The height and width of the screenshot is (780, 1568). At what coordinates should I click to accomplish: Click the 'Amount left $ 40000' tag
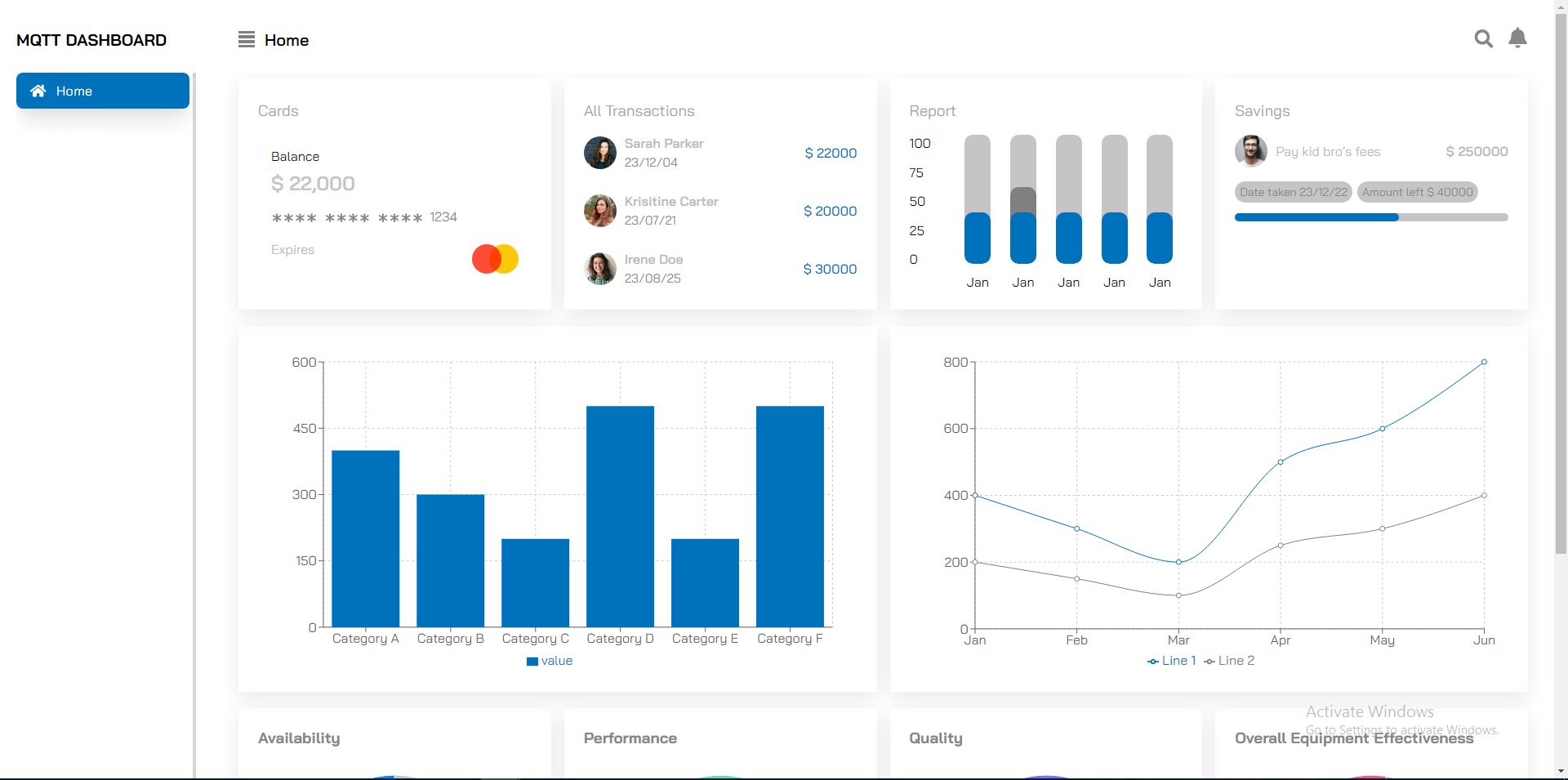(x=1417, y=192)
